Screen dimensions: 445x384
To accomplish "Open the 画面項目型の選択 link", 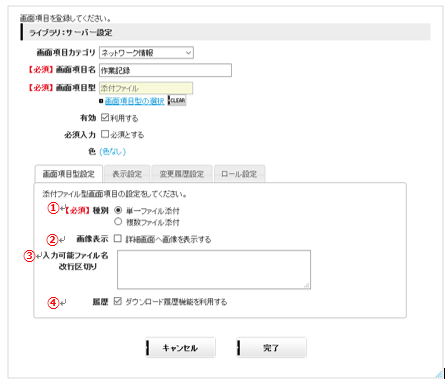I will pos(135,101).
